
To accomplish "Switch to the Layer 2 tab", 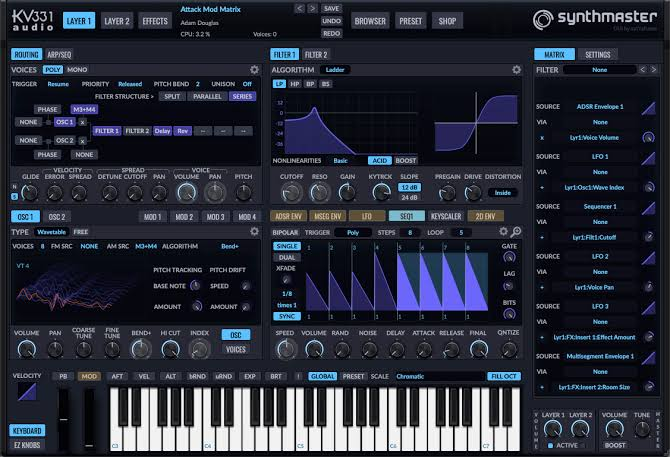I will tap(117, 21).
